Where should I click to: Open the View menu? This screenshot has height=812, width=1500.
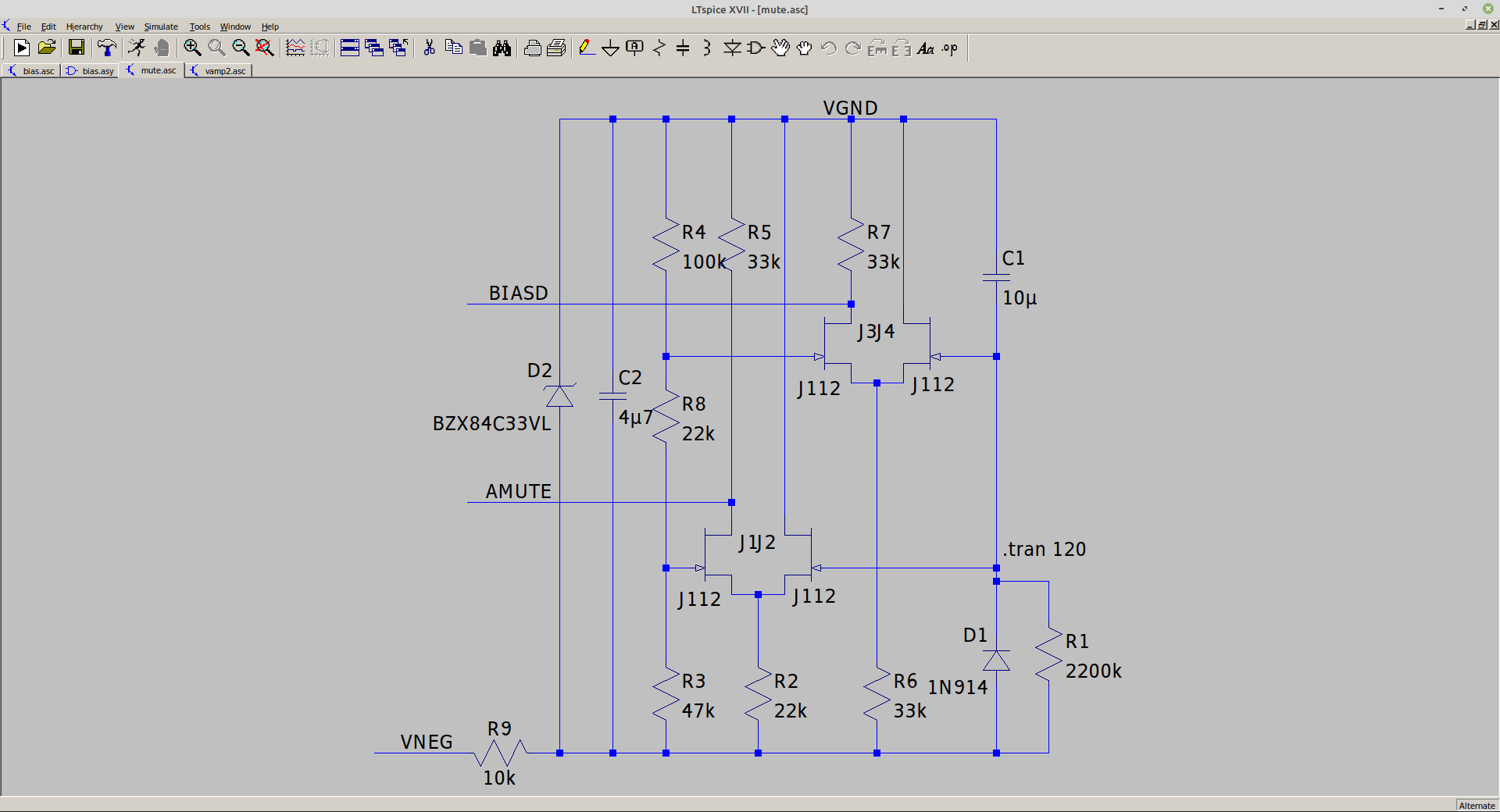pos(125,27)
